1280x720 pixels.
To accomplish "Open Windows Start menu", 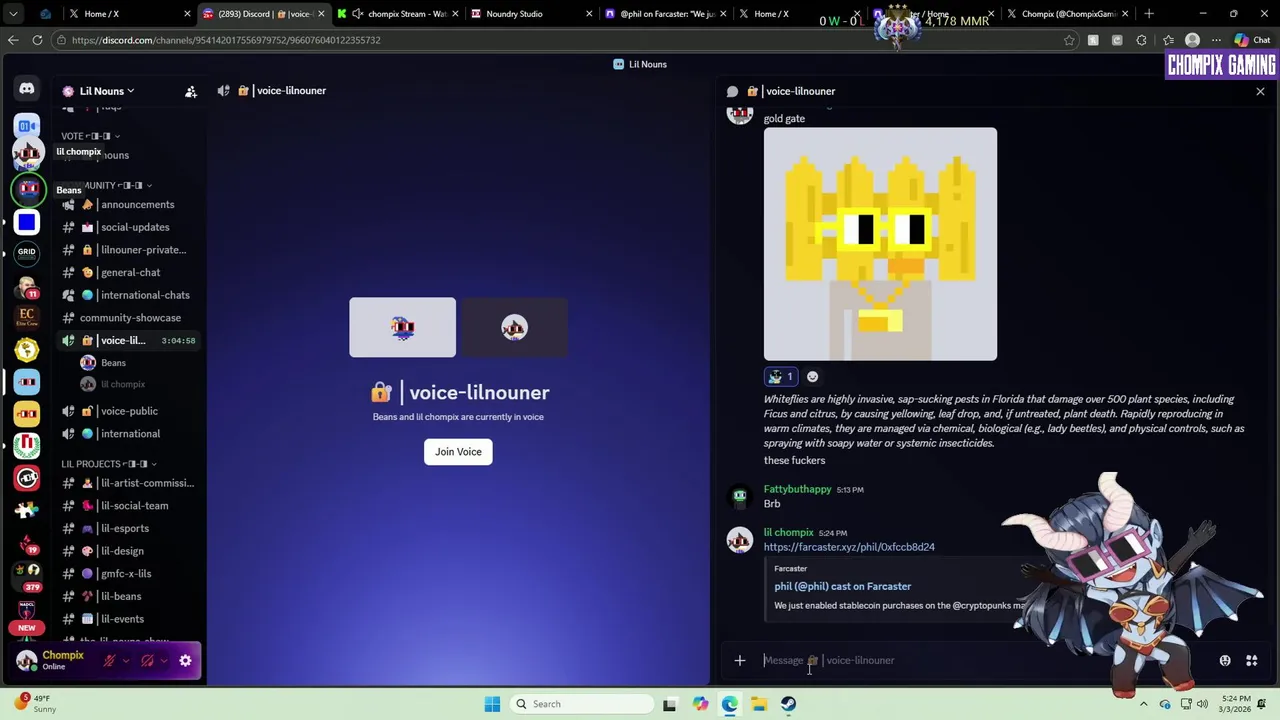I will pyautogui.click(x=492, y=704).
